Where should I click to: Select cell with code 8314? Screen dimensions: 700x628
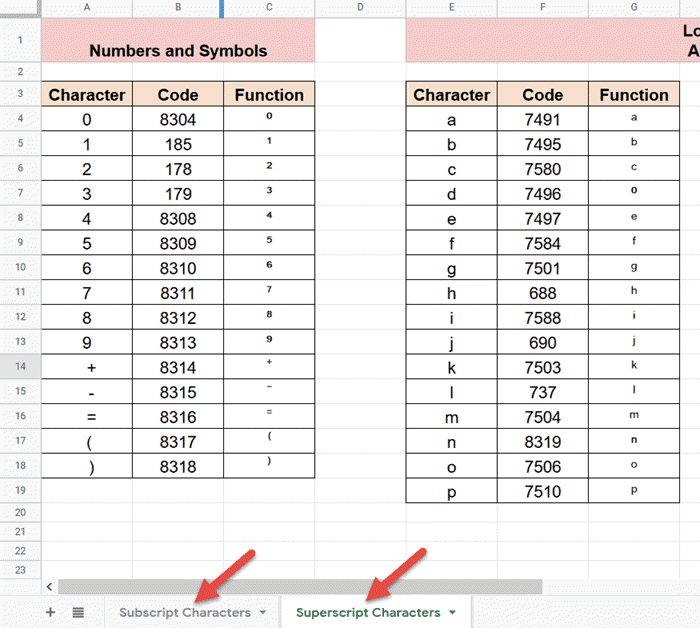(x=178, y=367)
